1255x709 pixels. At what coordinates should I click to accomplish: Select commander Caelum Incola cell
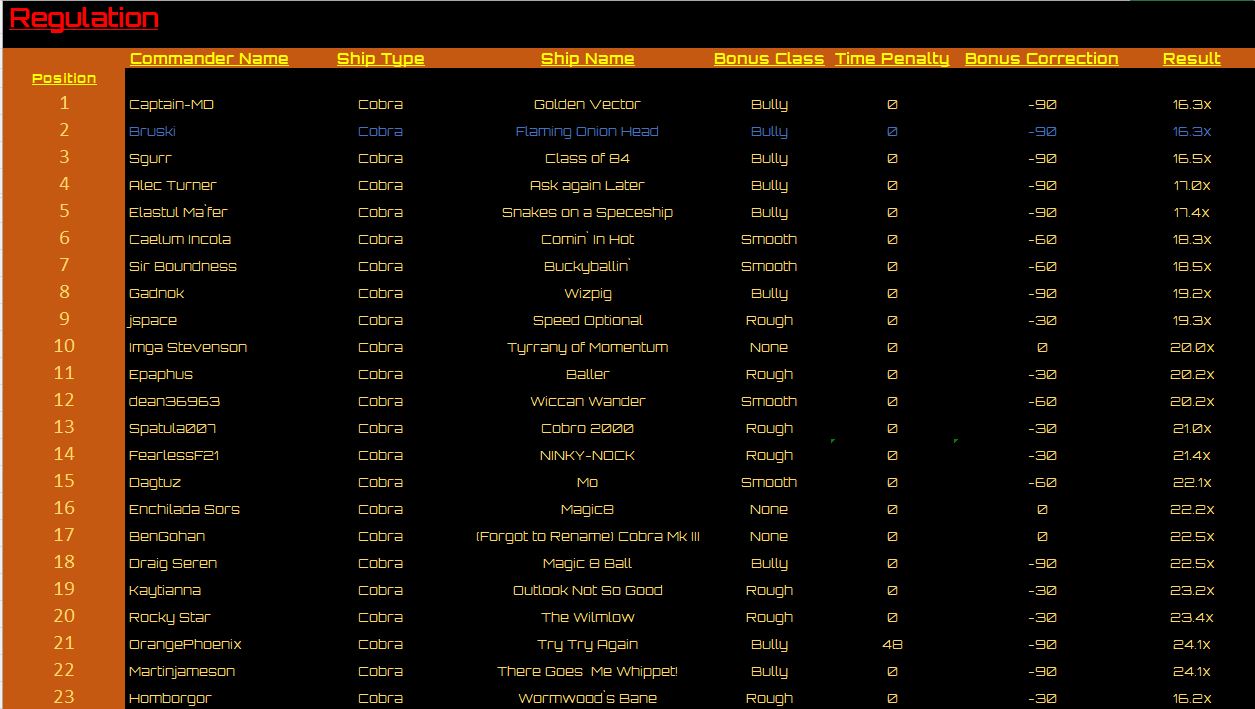click(x=180, y=239)
